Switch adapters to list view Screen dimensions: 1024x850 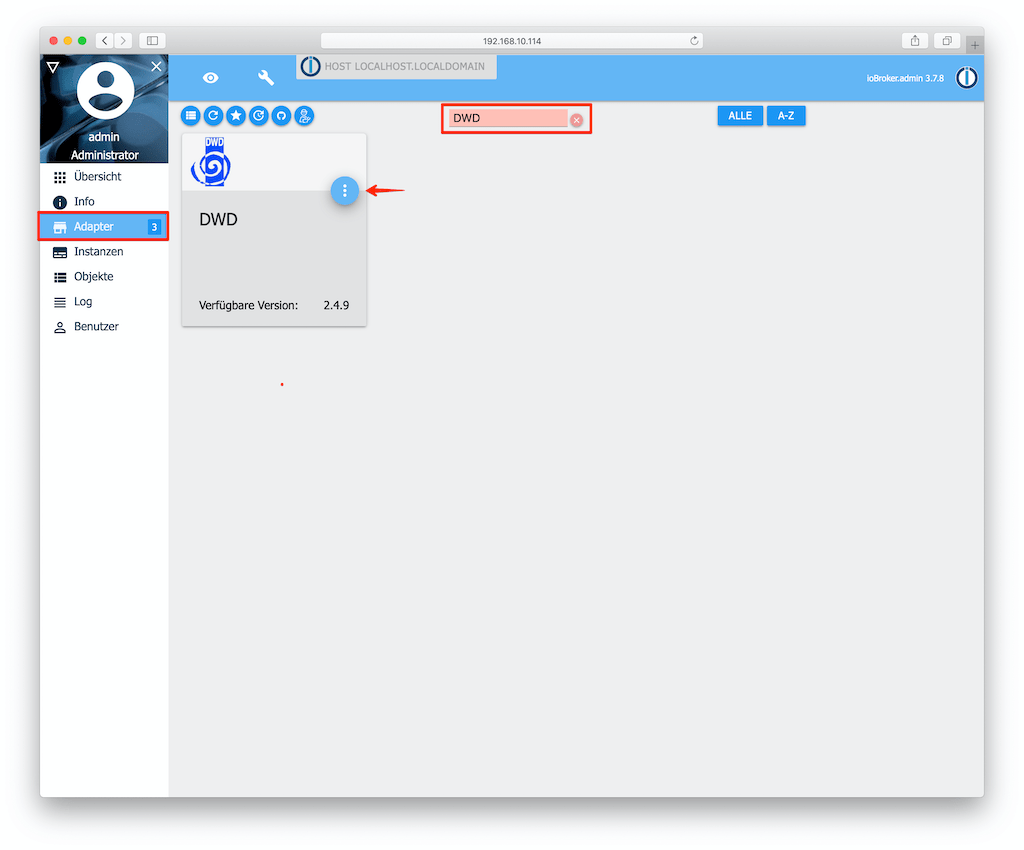pos(191,116)
